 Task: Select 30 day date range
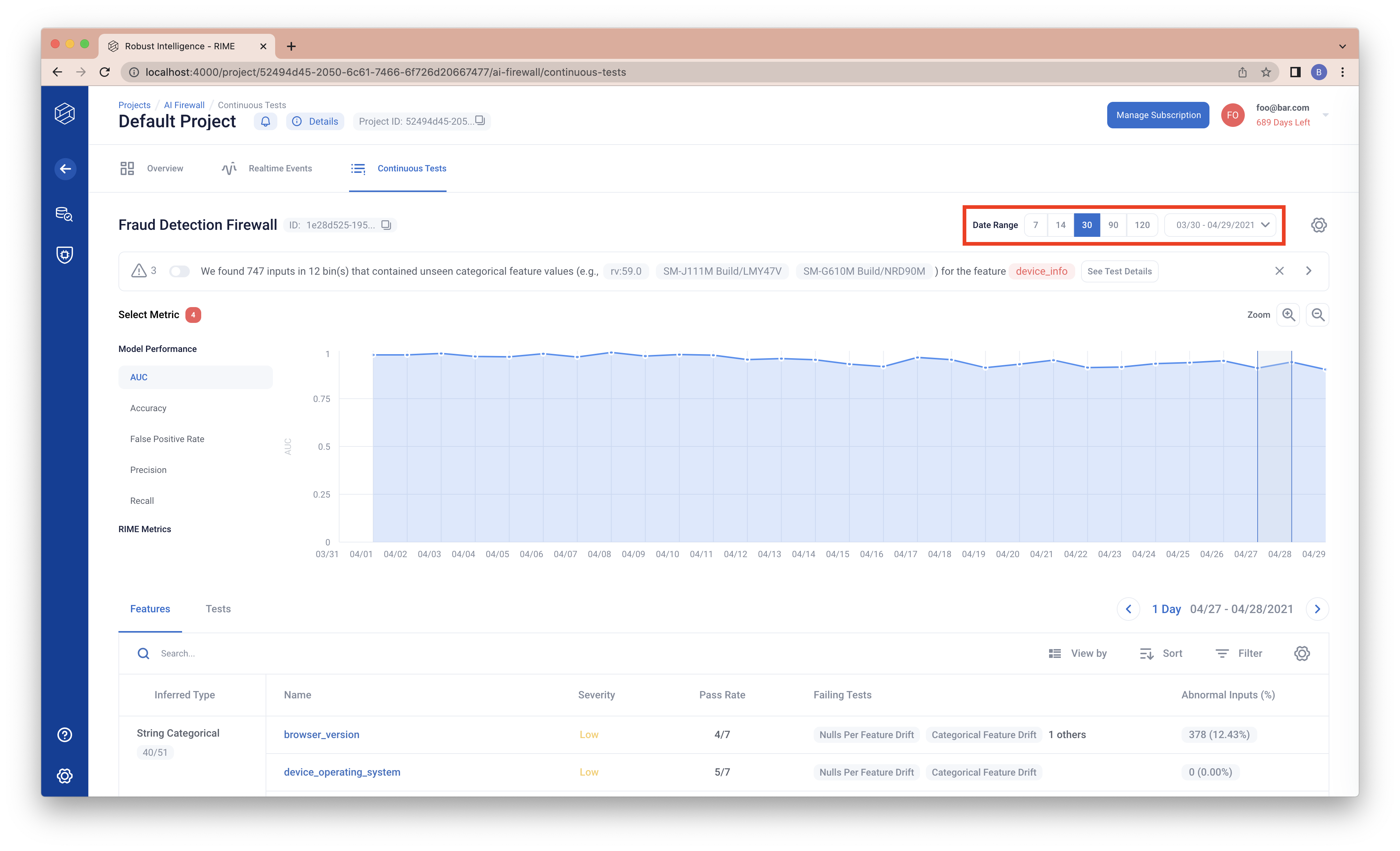[x=1086, y=225]
